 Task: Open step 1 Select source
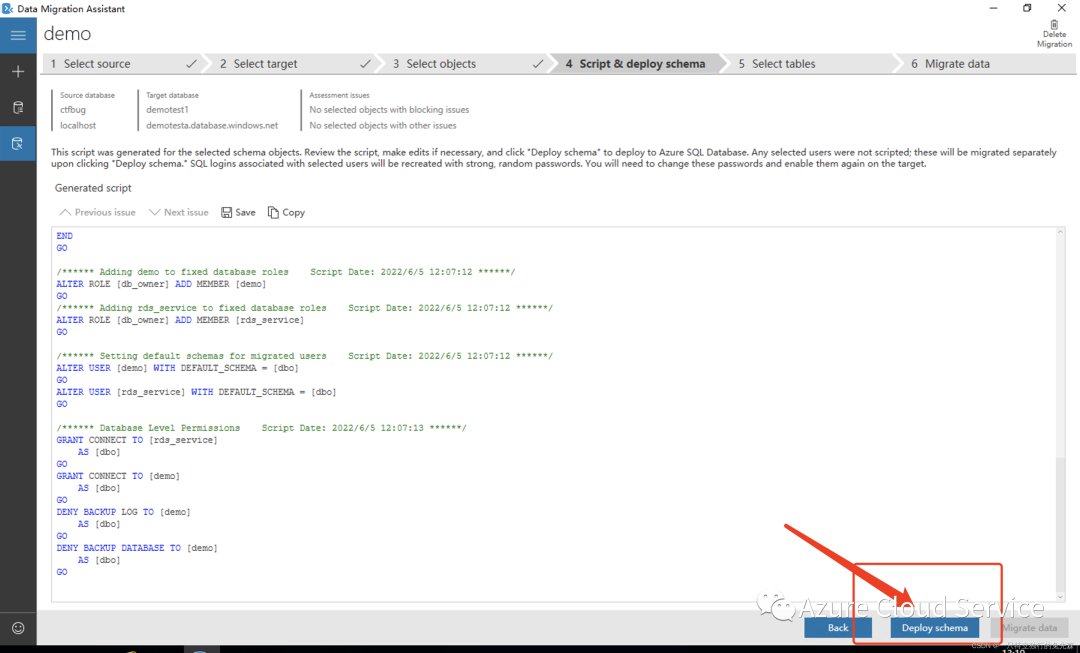click(121, 63)
